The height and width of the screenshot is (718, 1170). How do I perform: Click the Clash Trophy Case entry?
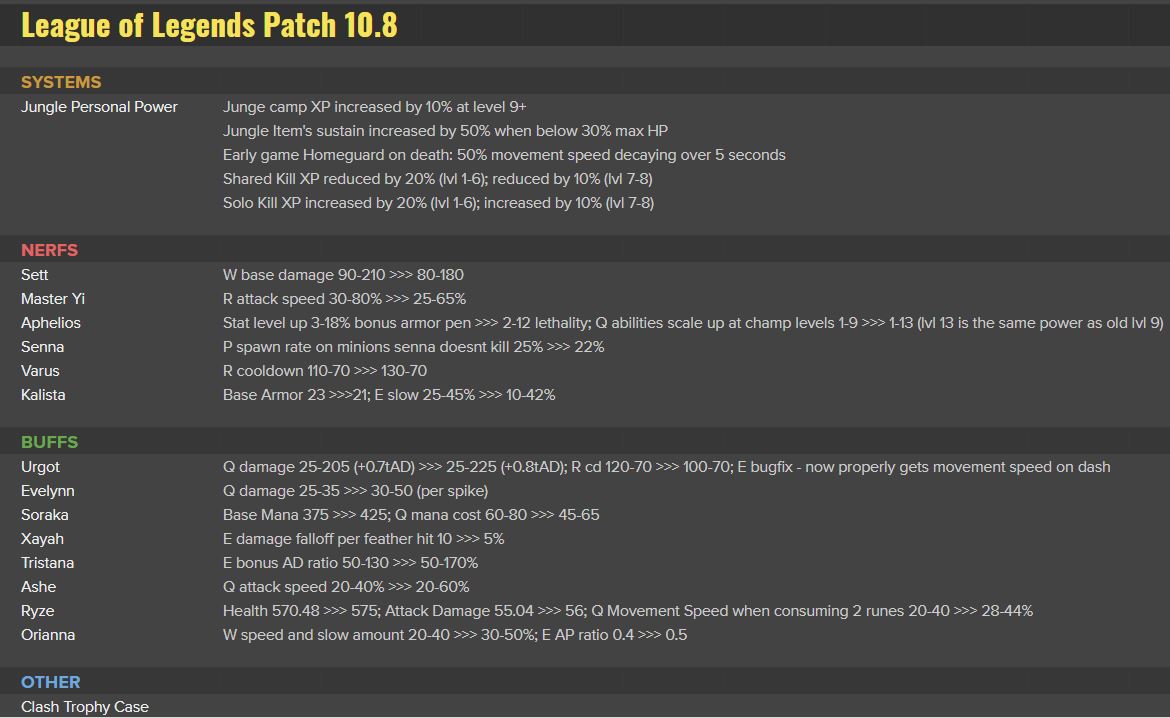(x=85, y=706)
